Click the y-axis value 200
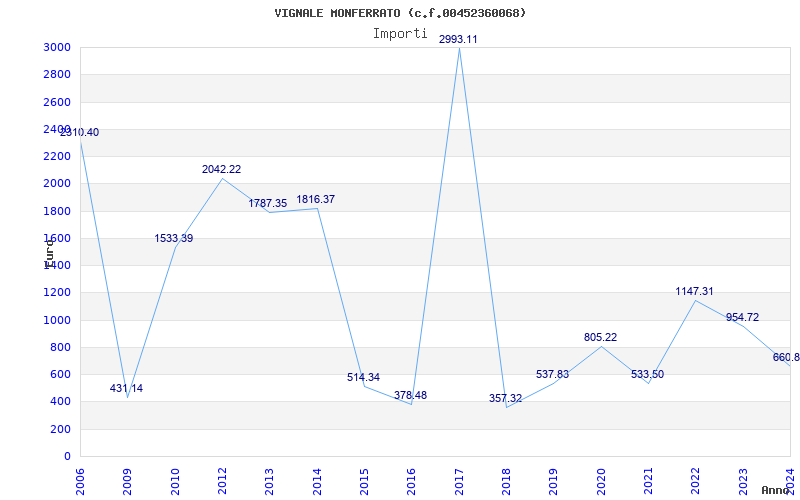 (60, 429)
